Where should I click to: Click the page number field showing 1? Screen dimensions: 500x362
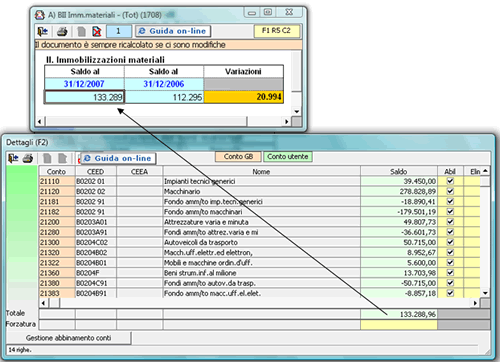(x=119, y=31)
